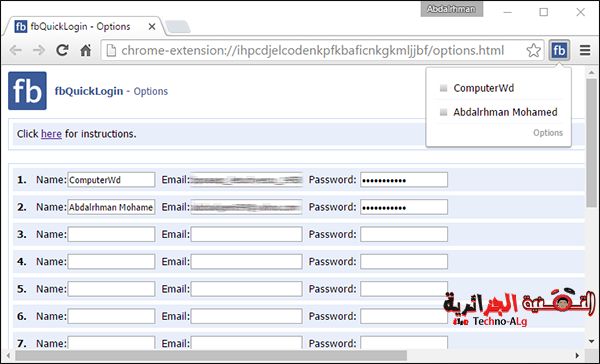Click the Email field in row 4
Image resolution: width=600 pixels, height=364 pixels.
coord(246,262)
